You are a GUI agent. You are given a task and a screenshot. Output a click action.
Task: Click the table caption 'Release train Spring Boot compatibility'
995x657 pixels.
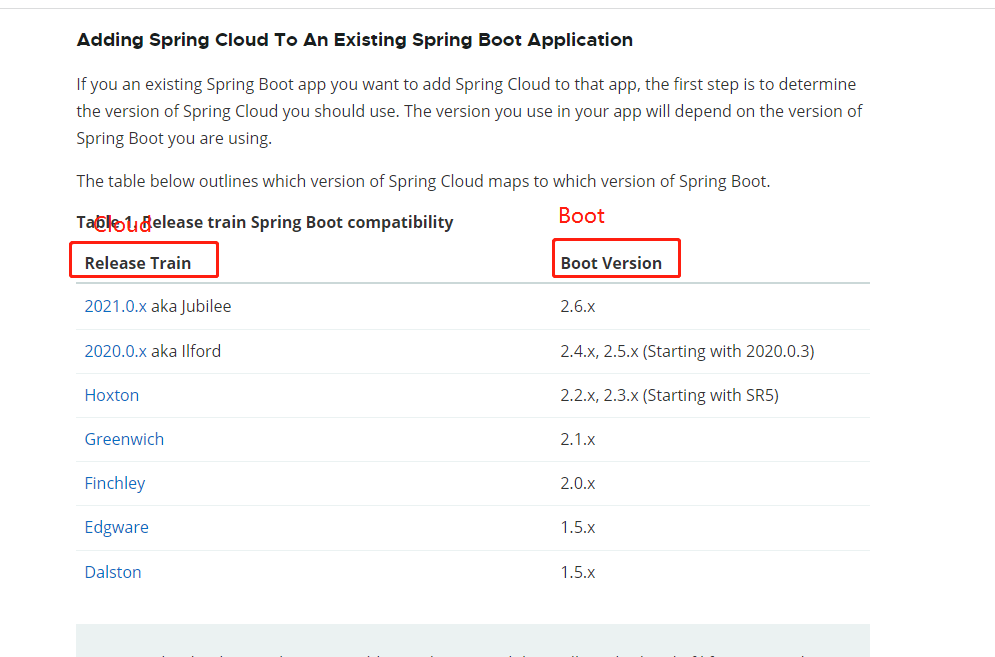pos(298,222)
